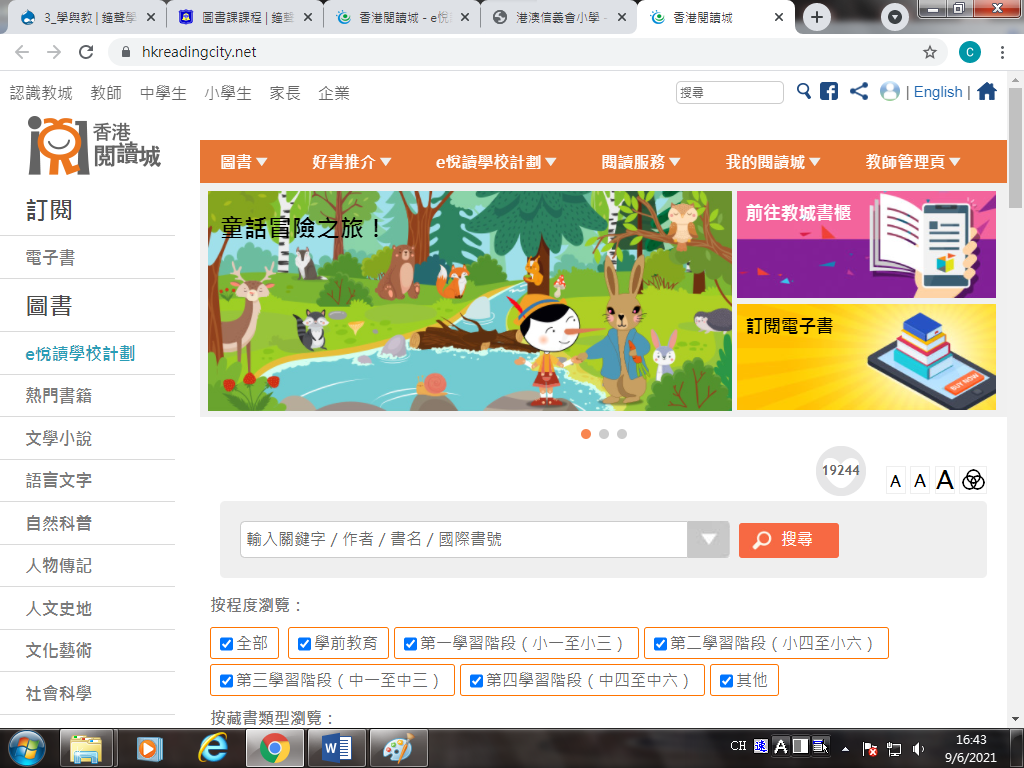Image resolution: width=1024 pixels, height=768 pixels.
Task: Go to the home house icon
Action: click(987, 91)
